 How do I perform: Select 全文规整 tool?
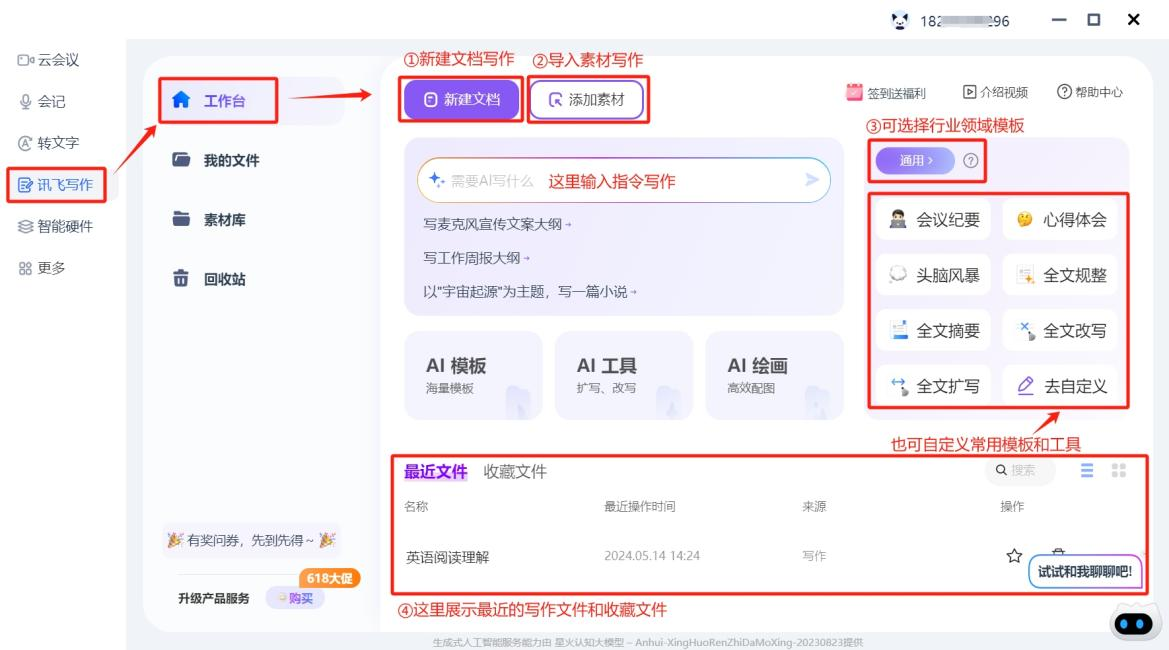click(1060, 275)
